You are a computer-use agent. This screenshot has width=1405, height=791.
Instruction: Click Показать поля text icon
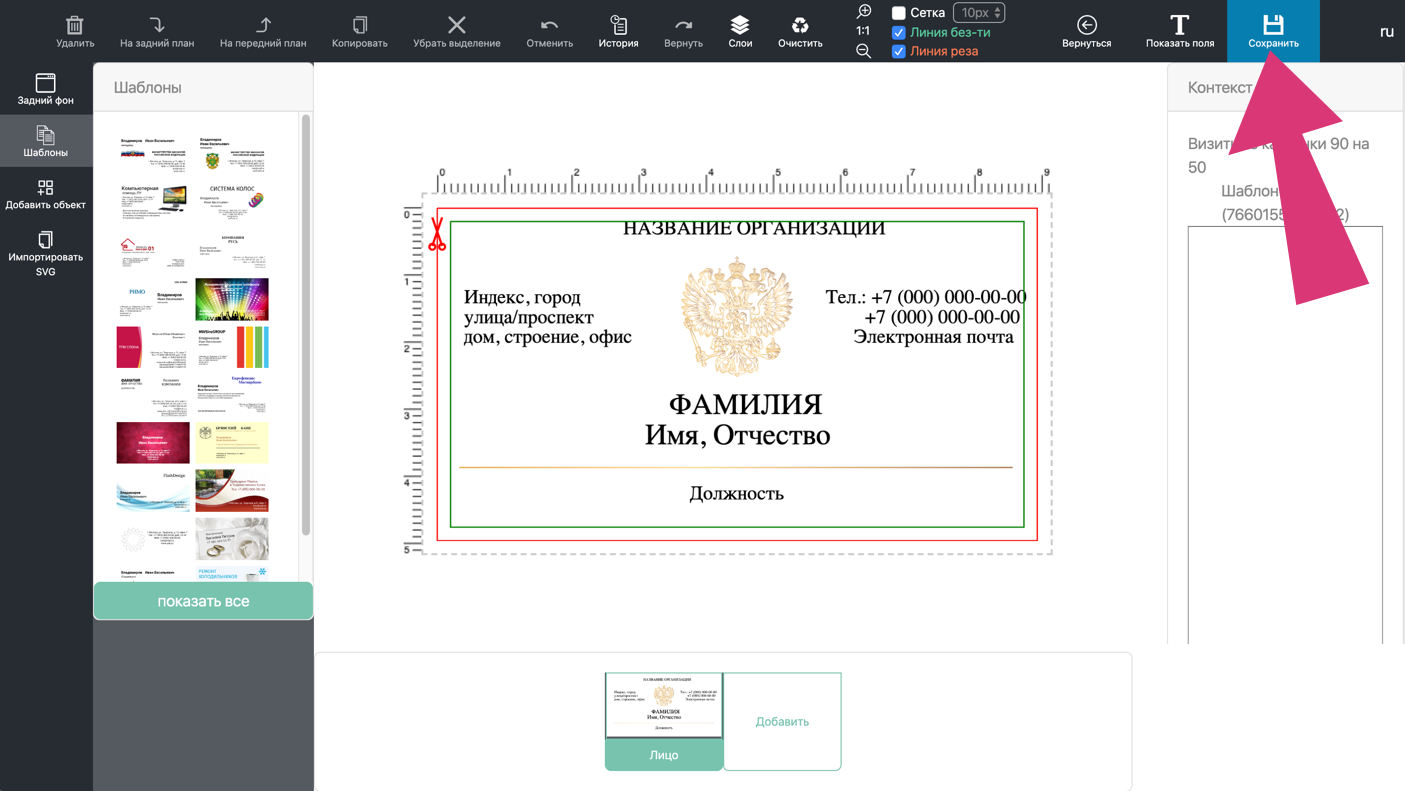(1180, 25)
